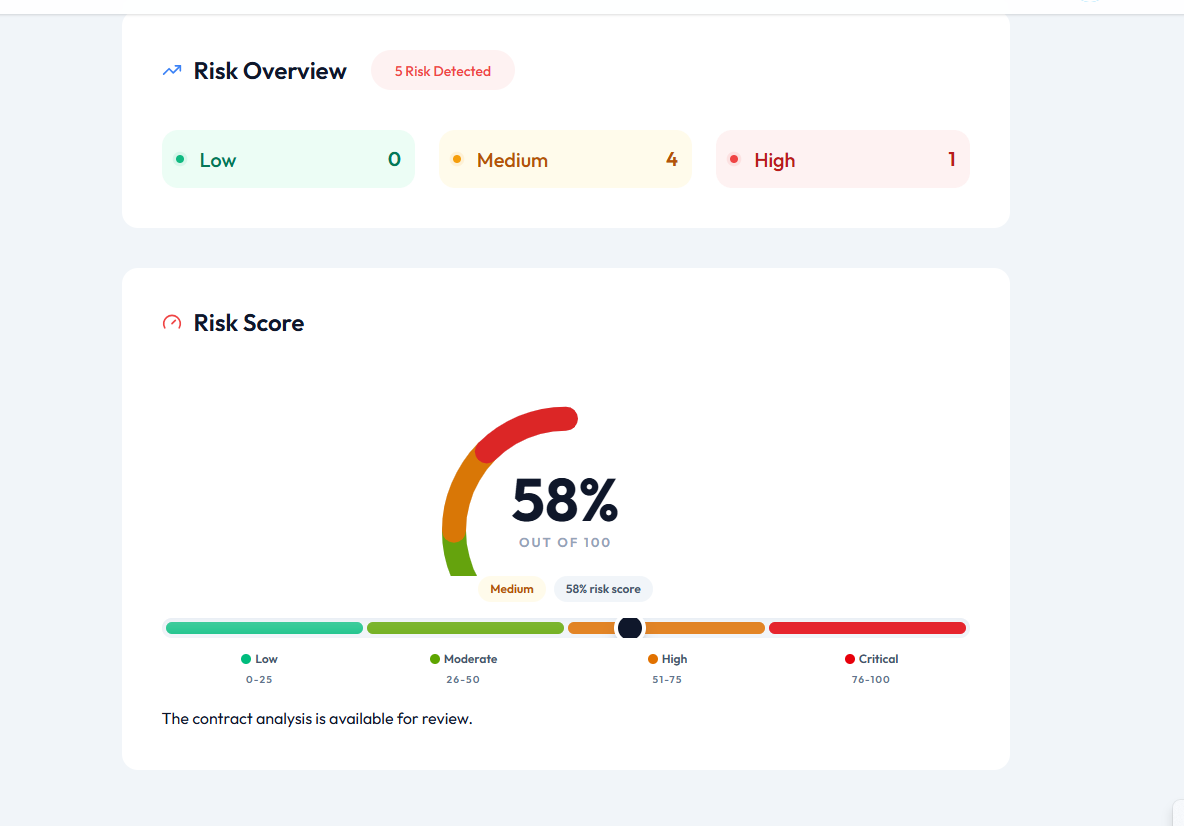Click the Low count value 0

(394, 159)
